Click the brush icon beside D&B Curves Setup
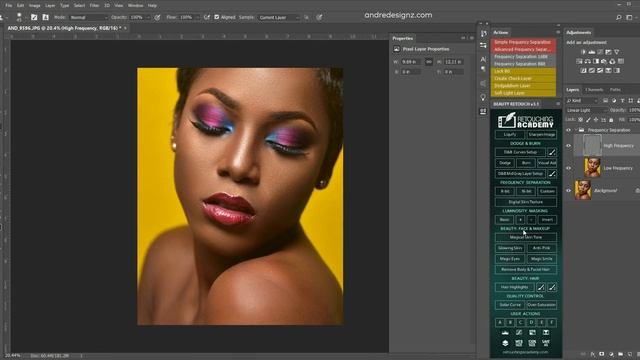The height and width of the screenshot is (360, 640). pyautogui.click(x=552, y=152)
